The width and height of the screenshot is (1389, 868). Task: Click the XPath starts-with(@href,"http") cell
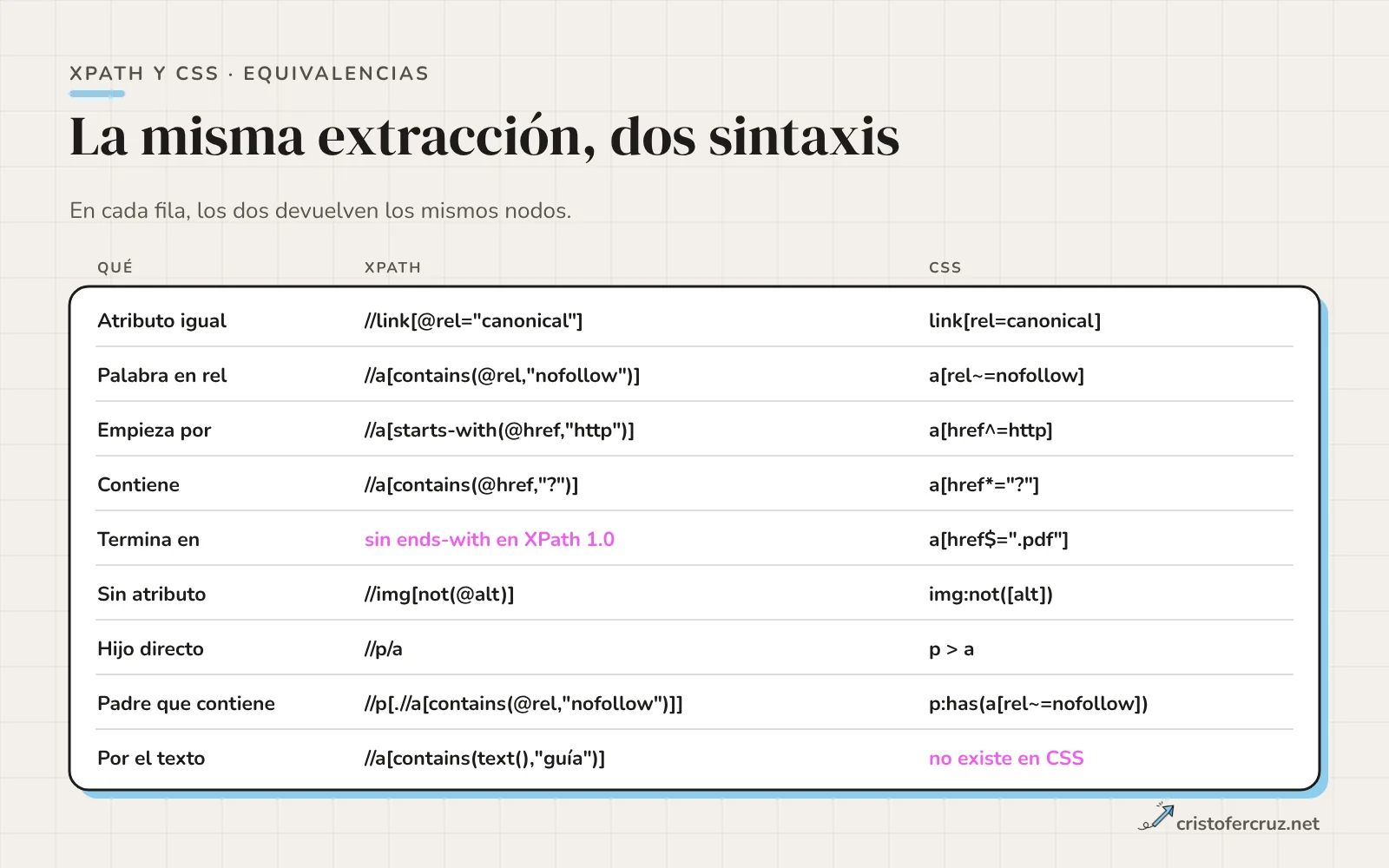point(499,431)
